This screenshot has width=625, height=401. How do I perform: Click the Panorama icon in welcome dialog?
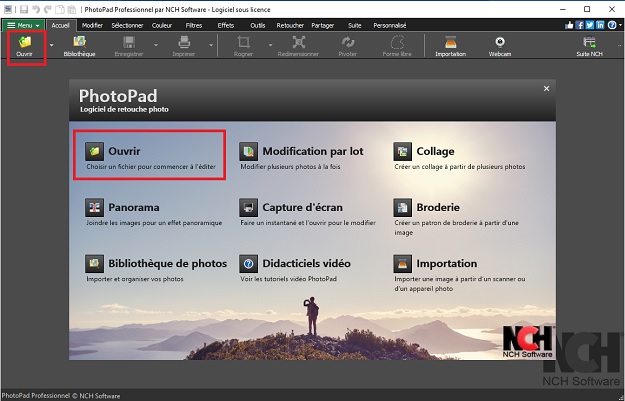pos(94,207)
